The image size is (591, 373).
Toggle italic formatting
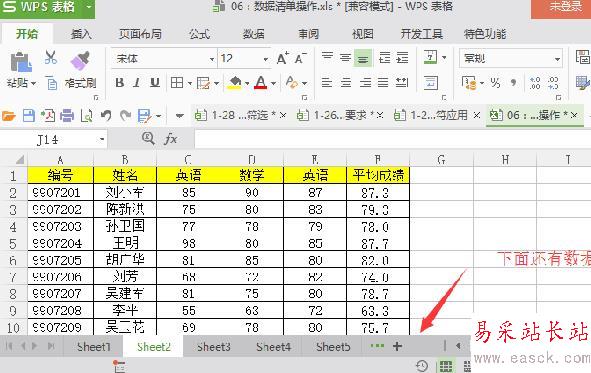click(x=137, y=83)
